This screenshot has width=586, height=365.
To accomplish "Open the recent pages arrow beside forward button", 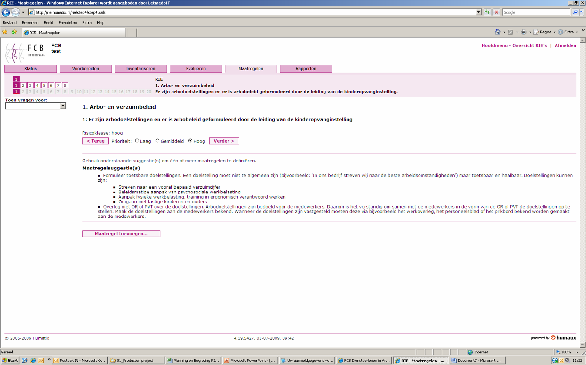I will tap(23, 12).
